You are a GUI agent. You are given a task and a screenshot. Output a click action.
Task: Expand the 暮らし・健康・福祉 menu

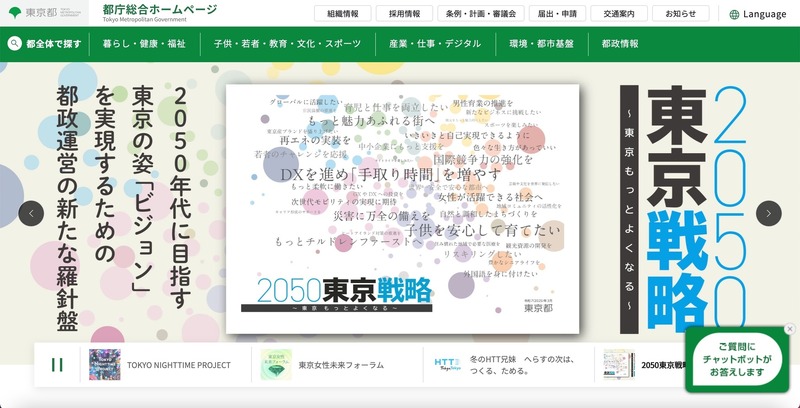(x=144, y=45)
